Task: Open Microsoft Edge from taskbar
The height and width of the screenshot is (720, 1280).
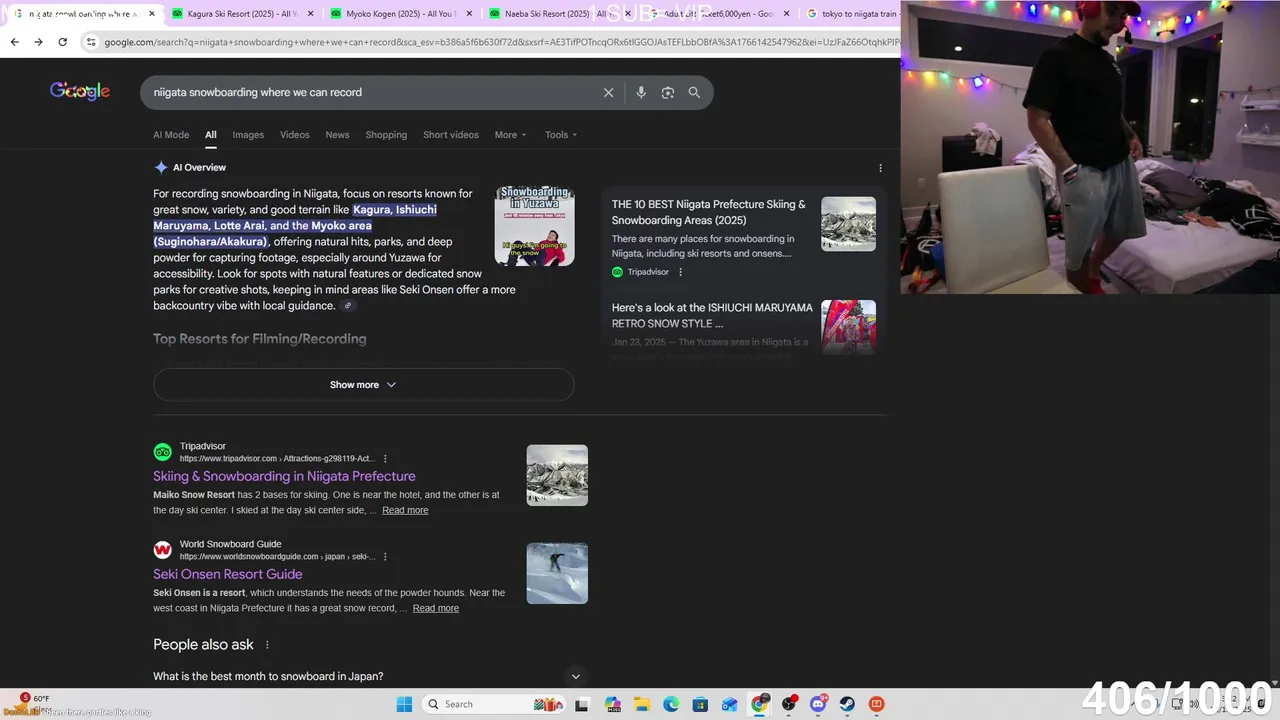Action: tap(671, 704)
